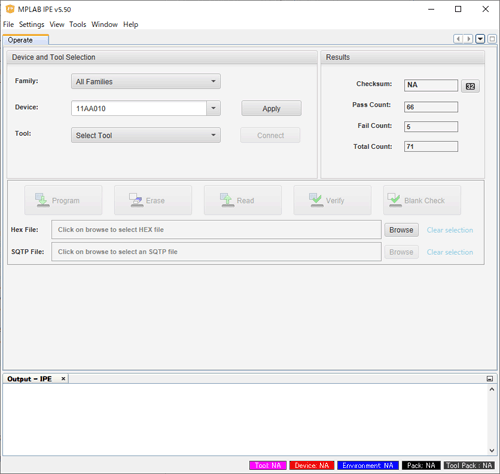This screenshot has height=474, width=500.
Task: Click the Hex File path field
Action: tap(216, 229)
